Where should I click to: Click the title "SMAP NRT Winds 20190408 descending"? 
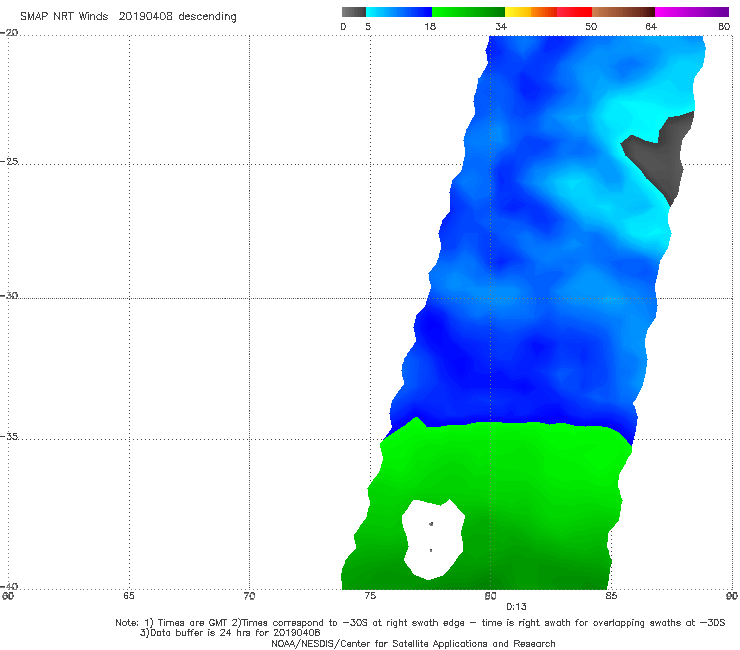click(128, 17)
